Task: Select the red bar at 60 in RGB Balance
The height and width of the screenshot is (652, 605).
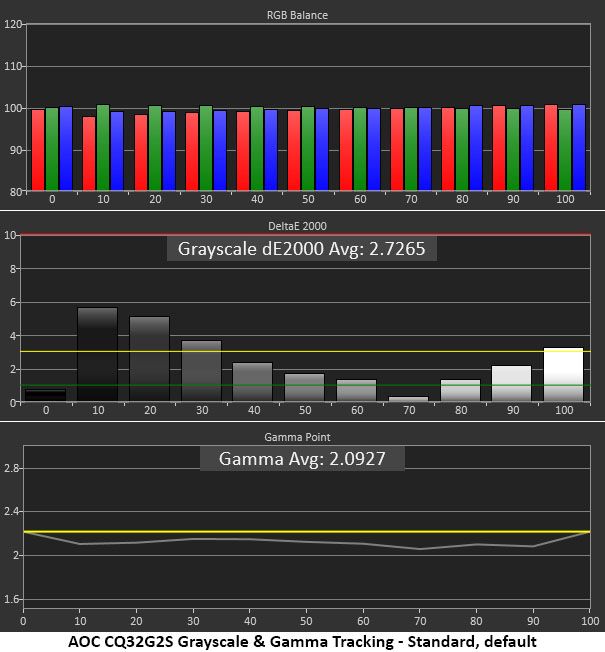Action: 346,150
